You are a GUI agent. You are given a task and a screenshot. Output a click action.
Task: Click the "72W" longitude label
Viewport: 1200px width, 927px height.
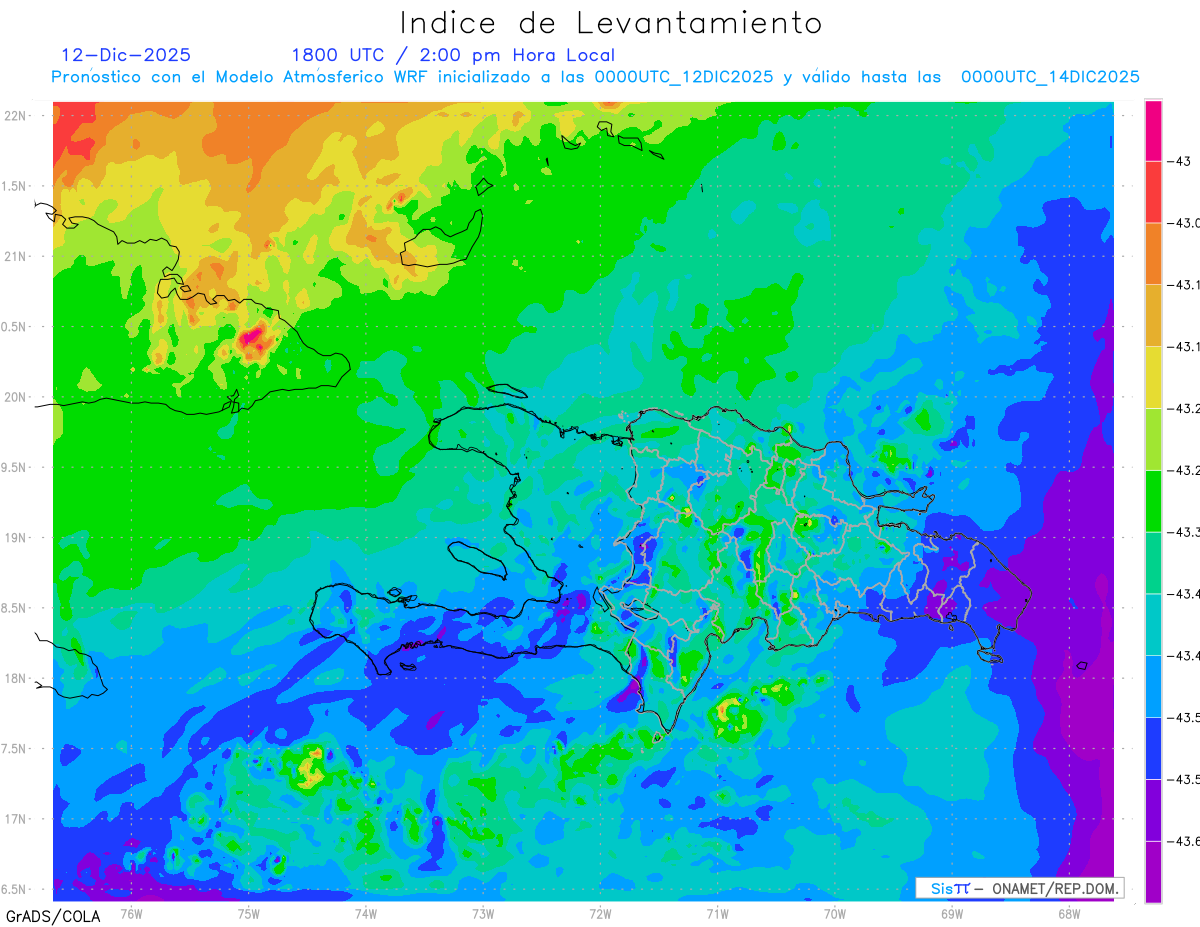[600, 913]
